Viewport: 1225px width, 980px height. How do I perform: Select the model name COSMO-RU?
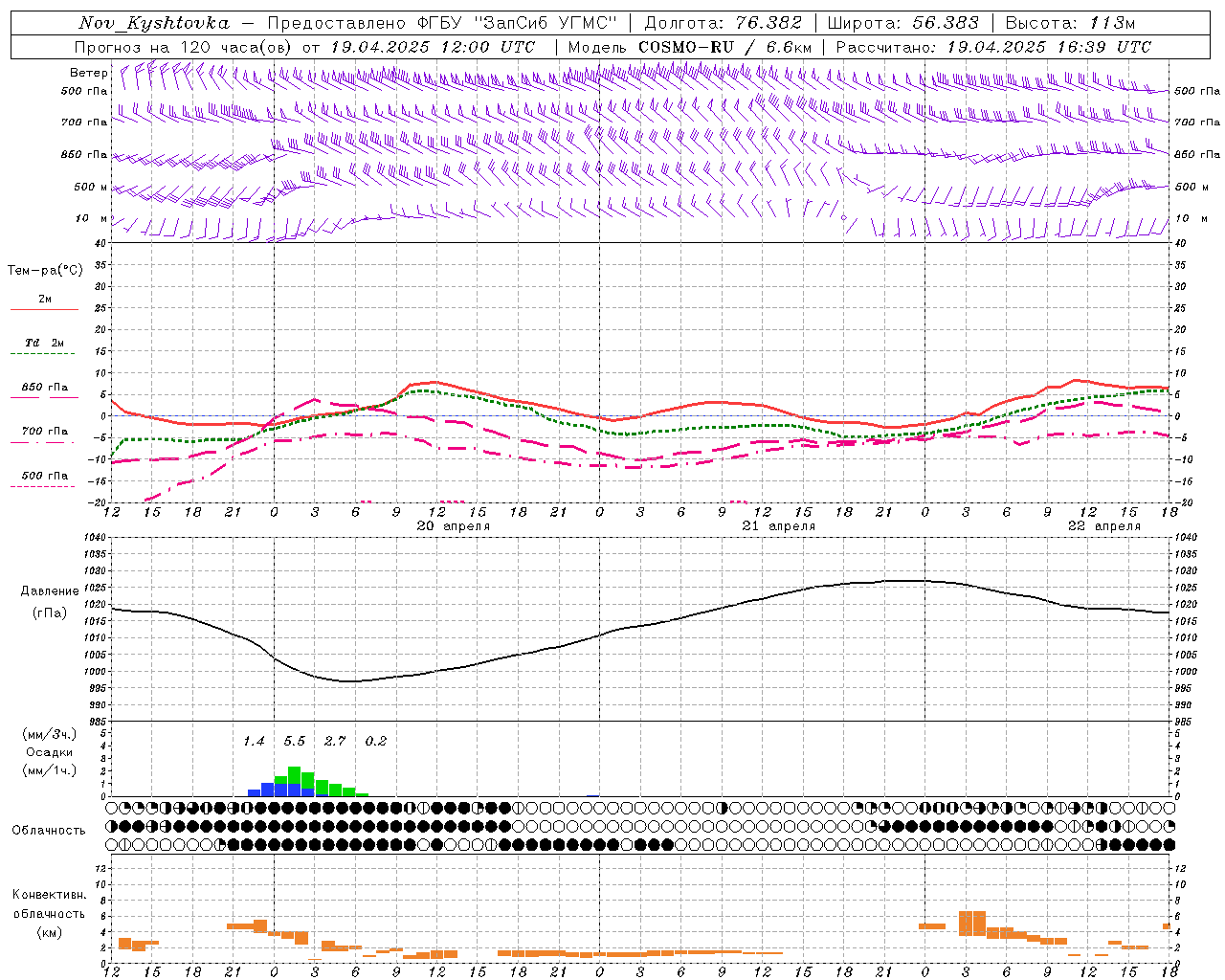tap(688, 47)
